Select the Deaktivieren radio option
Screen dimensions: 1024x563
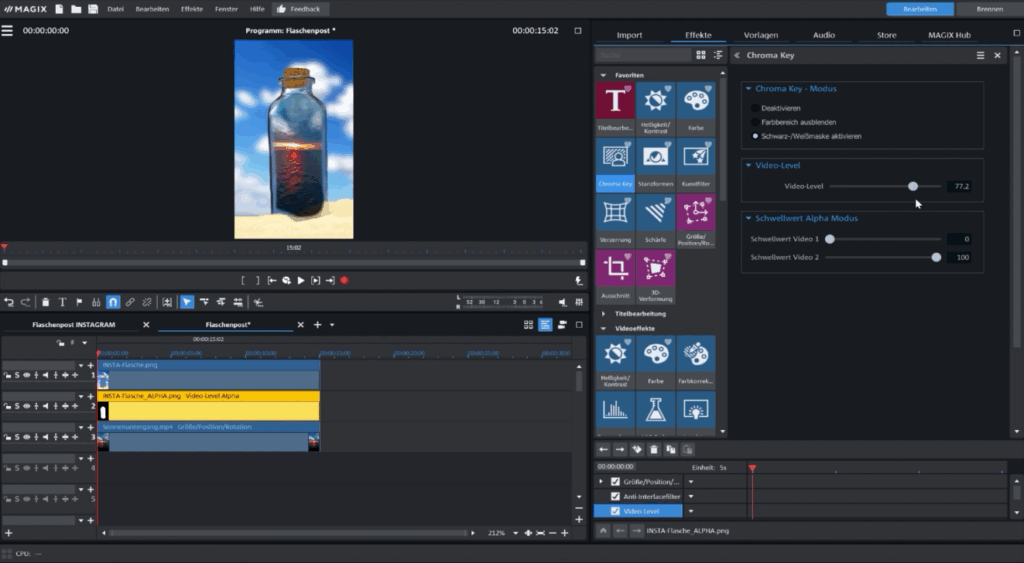(x=755, y=107)
